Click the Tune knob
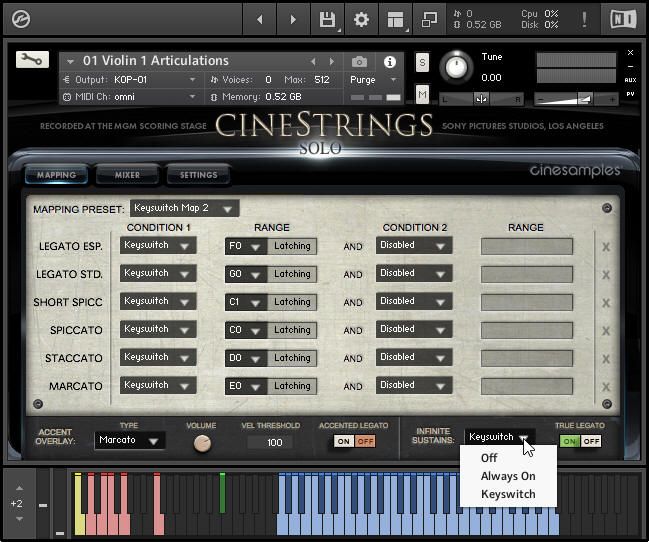Screen dimensions: 649x542 pos(456,67)
